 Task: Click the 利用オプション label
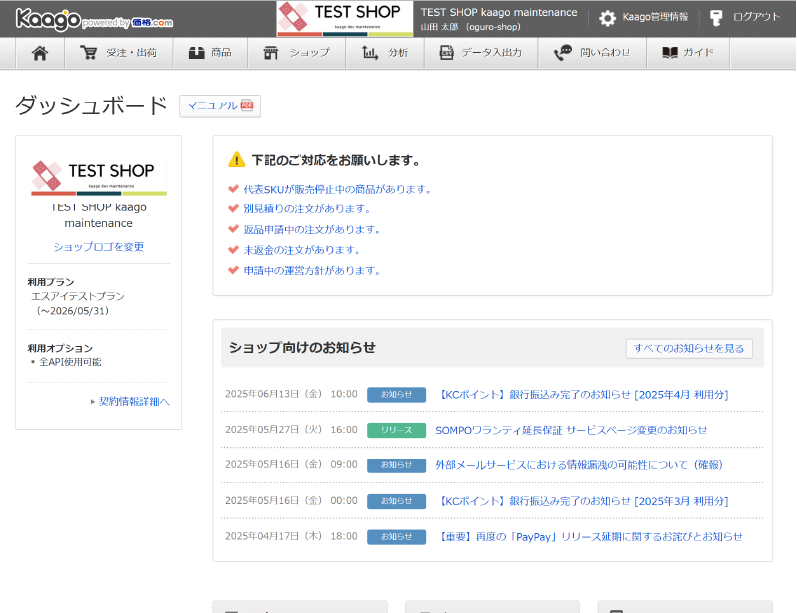pyautogui.click(x=60, y=348)
